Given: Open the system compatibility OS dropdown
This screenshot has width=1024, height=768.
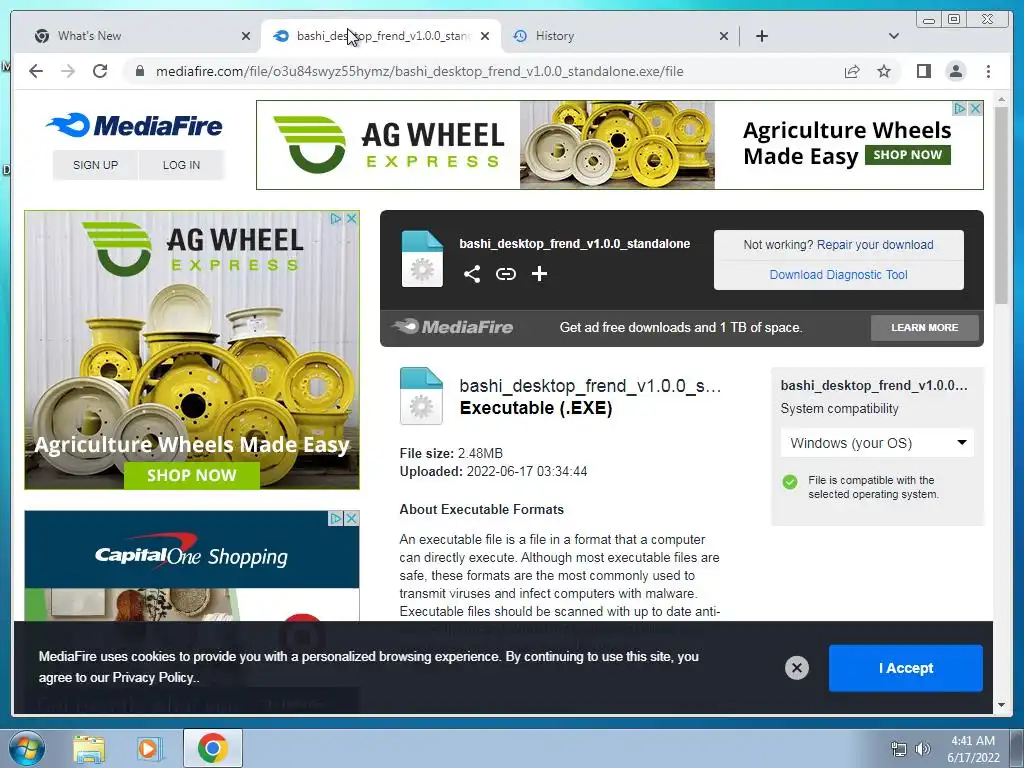Looking at the screenshot, I should tap(877, 443).
